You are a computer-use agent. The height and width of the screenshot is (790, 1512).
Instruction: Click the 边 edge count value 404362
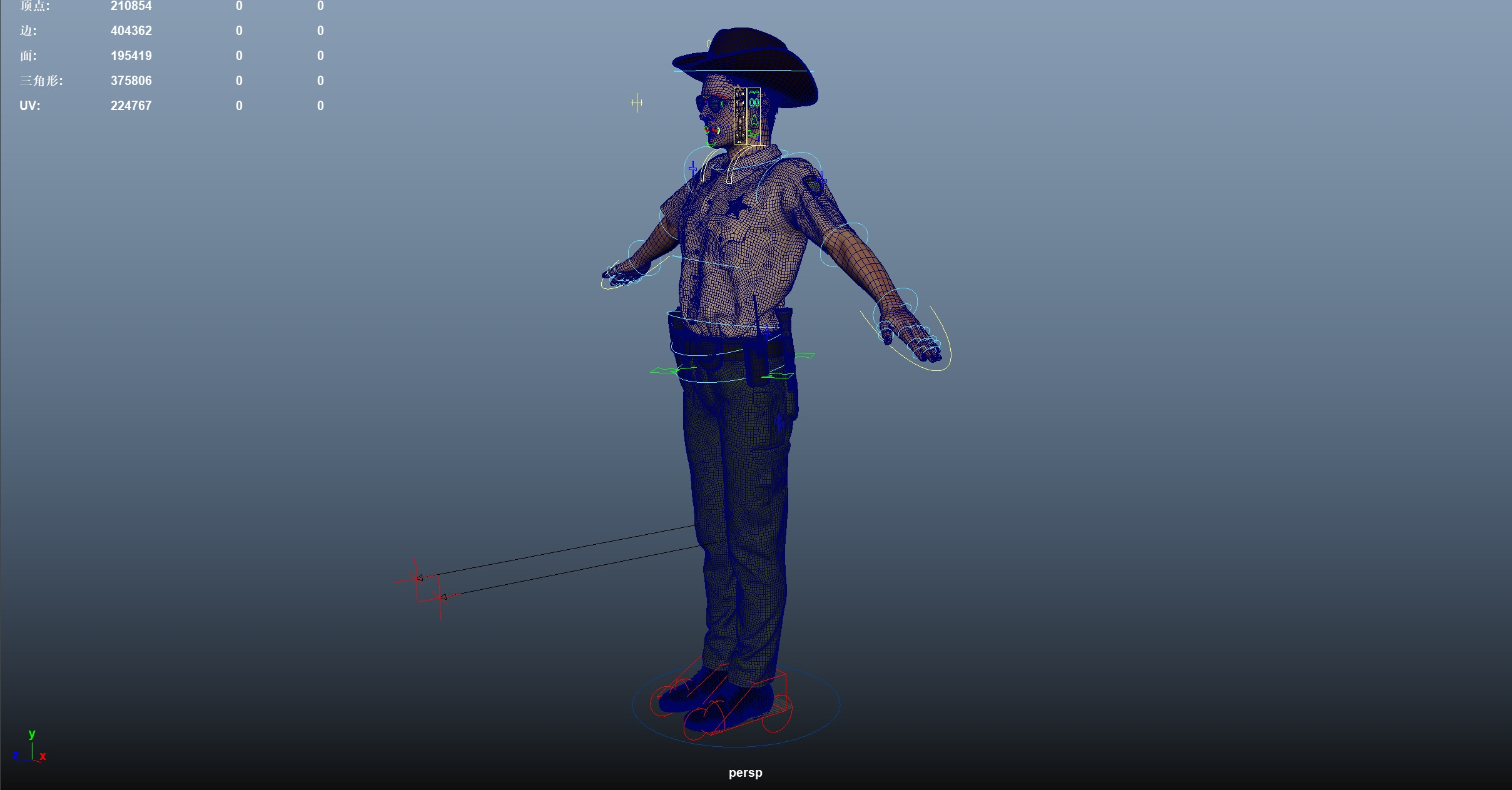click(131, 31)
